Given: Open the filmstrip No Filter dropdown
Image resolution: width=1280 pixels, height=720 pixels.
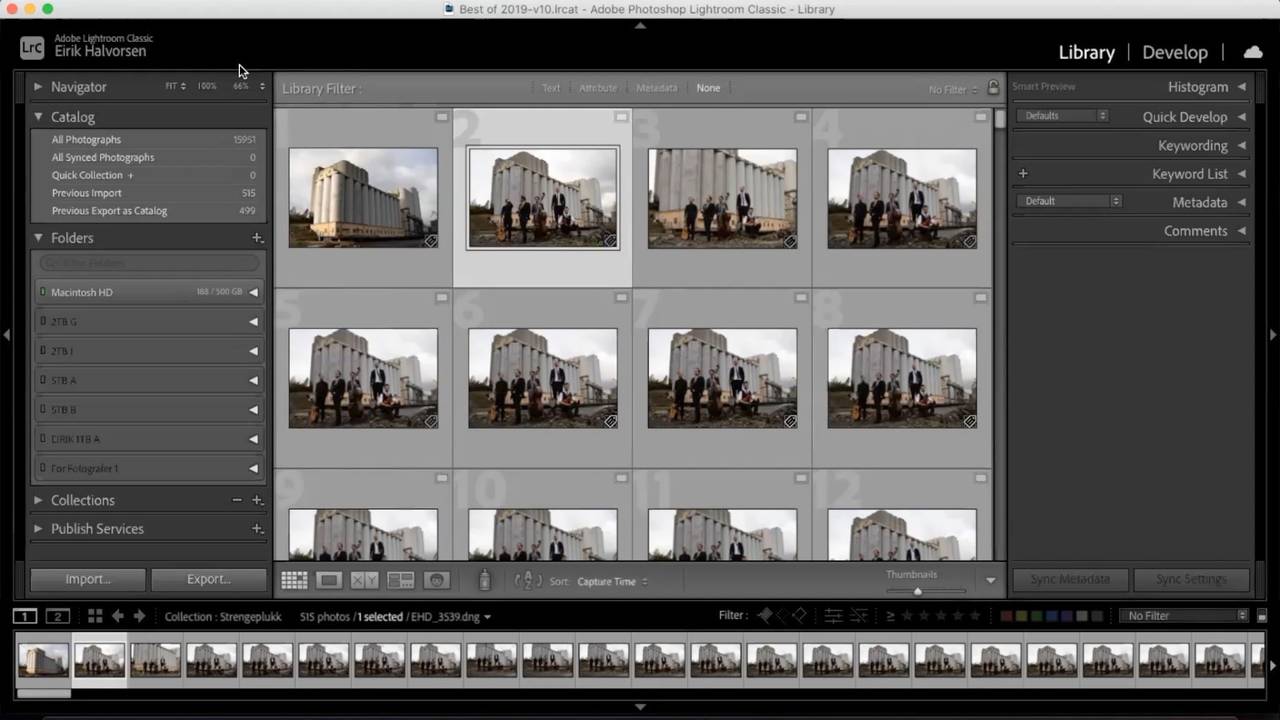Looking at the screenshot, I should point(1185,616).
